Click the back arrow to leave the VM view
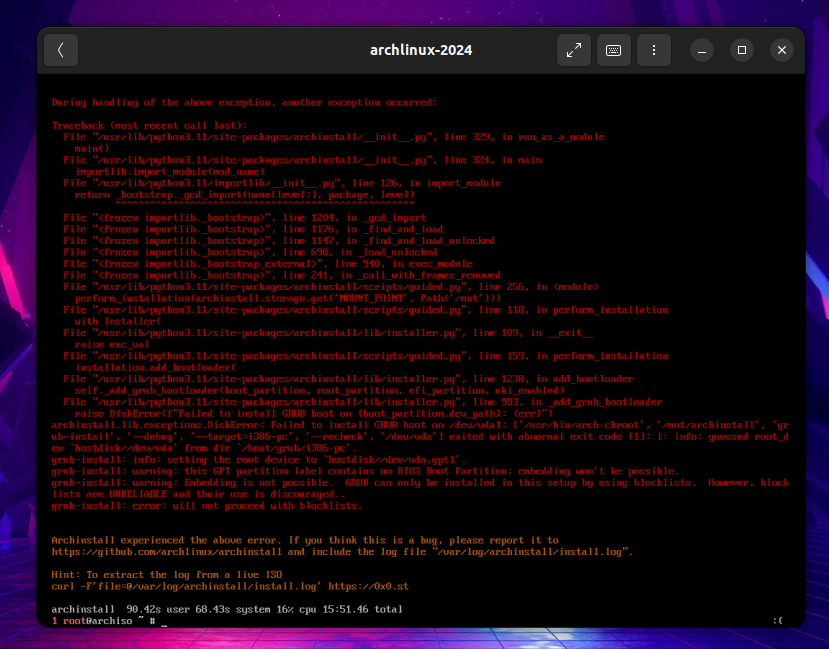 click(x=60, y=49)
